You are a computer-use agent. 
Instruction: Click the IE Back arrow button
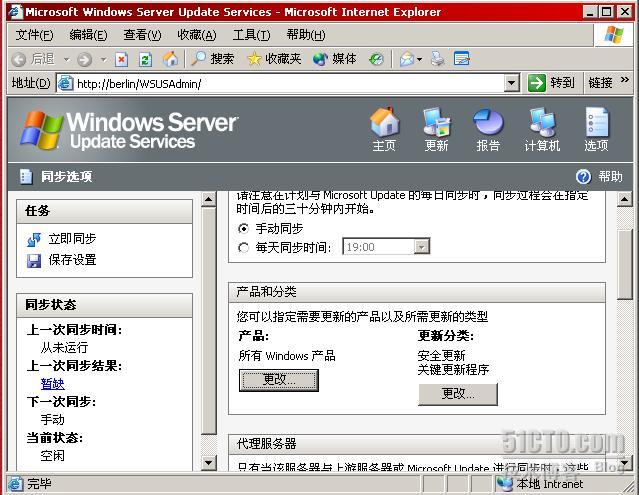[x=19, y=59]
